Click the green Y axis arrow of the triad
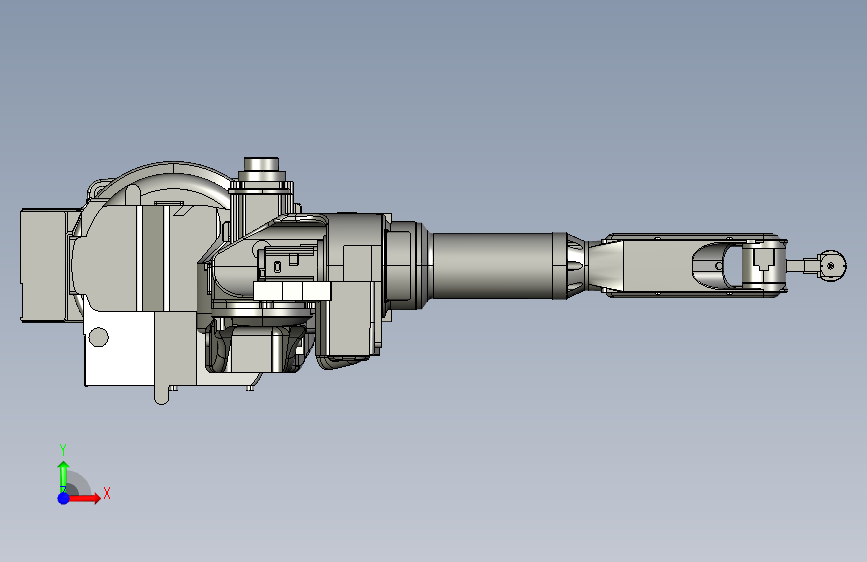This screenshot has width=867, height=562. click(63, 476)
